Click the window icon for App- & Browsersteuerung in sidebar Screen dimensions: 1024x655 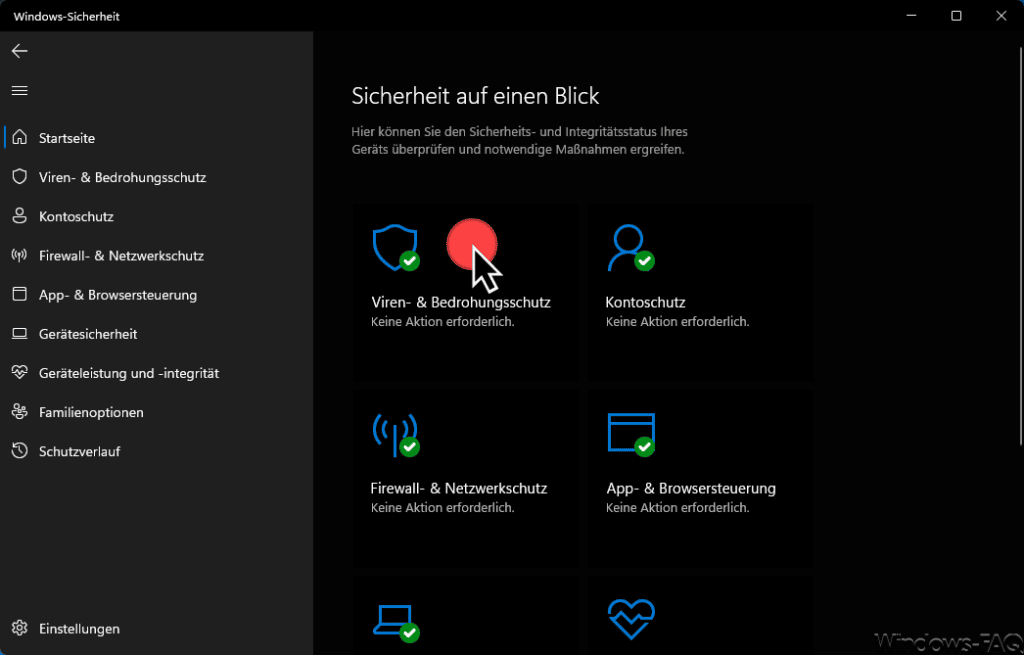[x=20, y=294]
